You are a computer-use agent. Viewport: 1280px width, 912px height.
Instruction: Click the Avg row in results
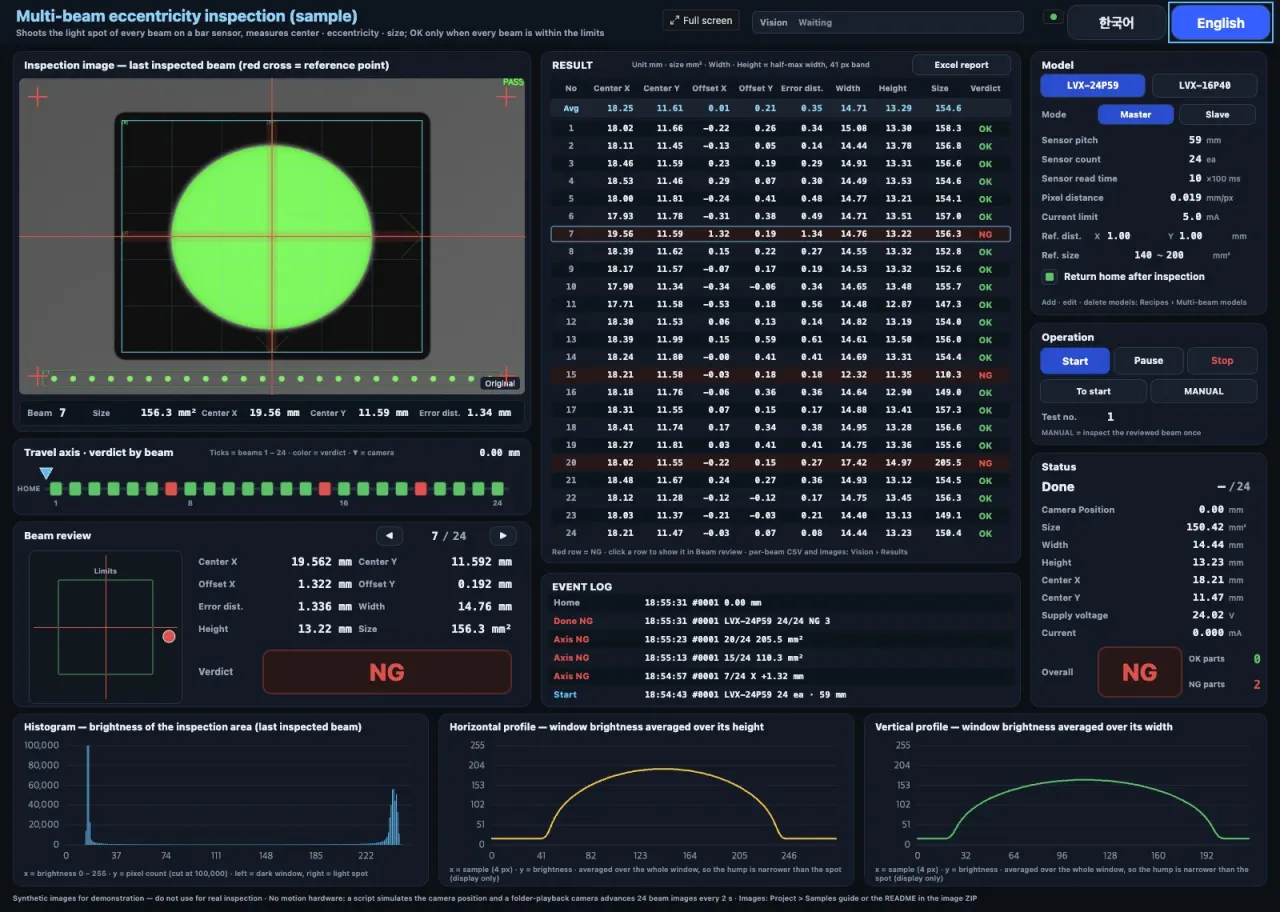tap(781, 108)
